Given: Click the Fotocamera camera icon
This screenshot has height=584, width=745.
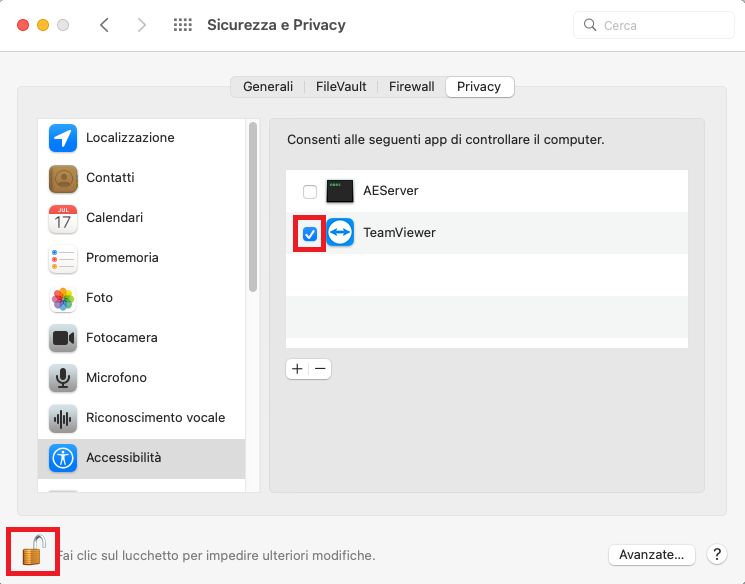Looking at the screenshot, I should [63, 338].
